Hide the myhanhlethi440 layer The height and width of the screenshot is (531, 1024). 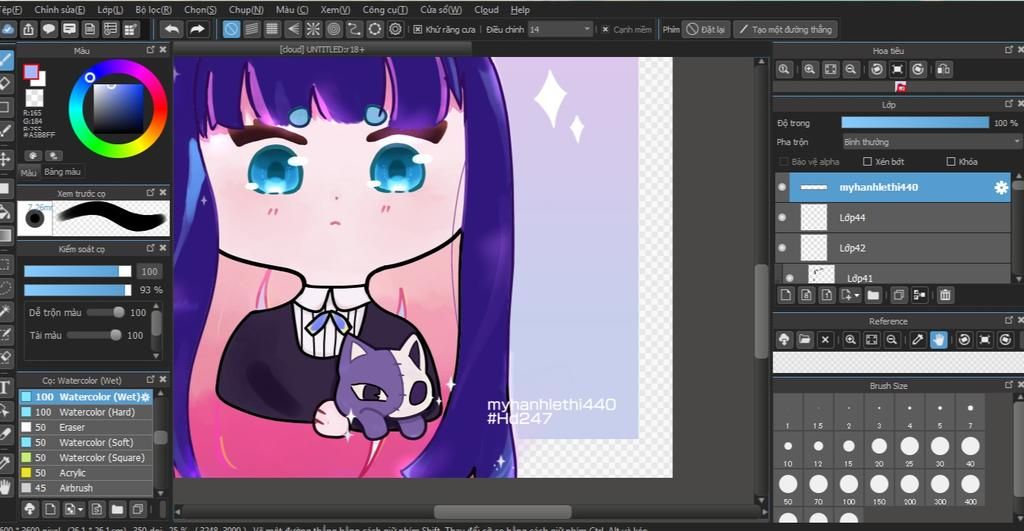[782, 187]
